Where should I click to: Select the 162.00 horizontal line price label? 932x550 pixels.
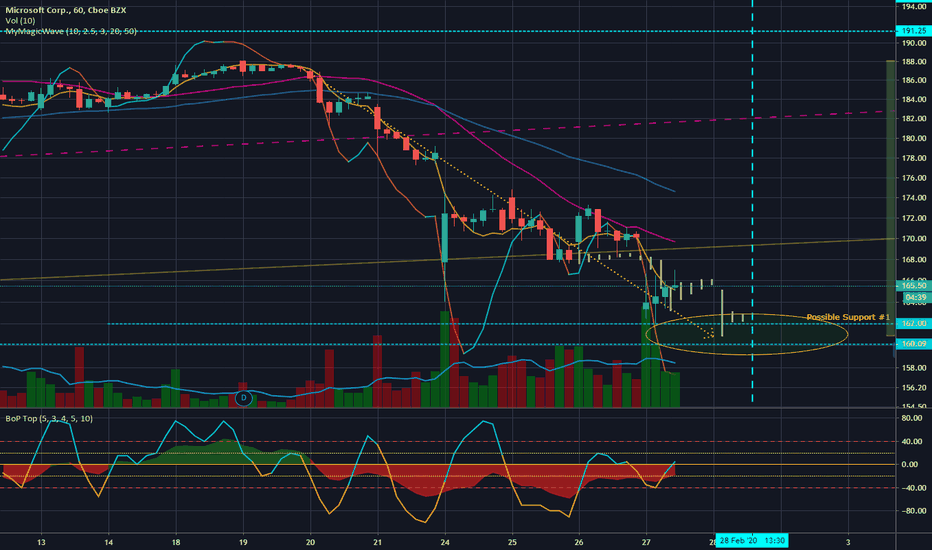point(914,323)
